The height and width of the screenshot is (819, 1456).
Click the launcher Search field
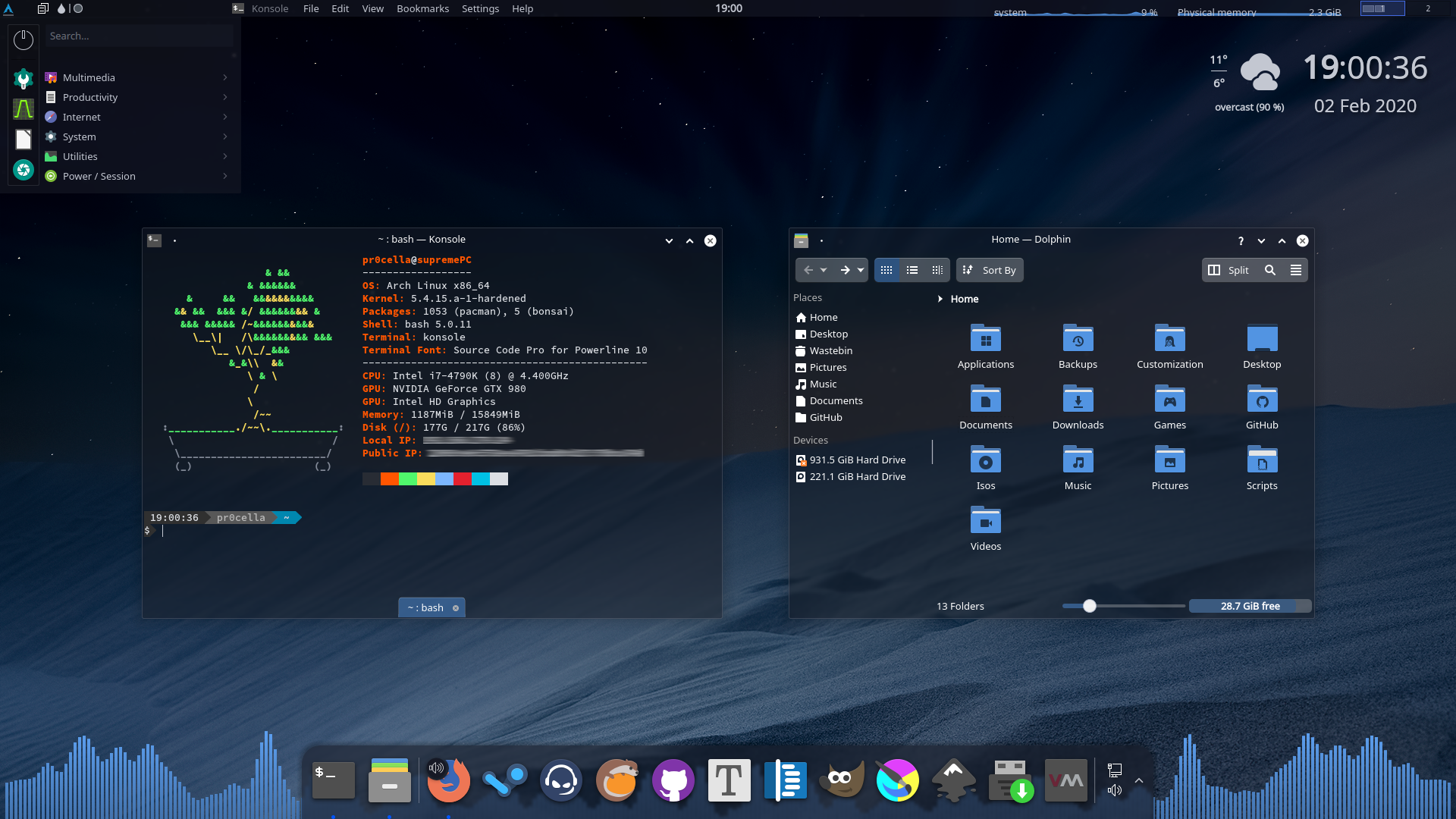140,36
